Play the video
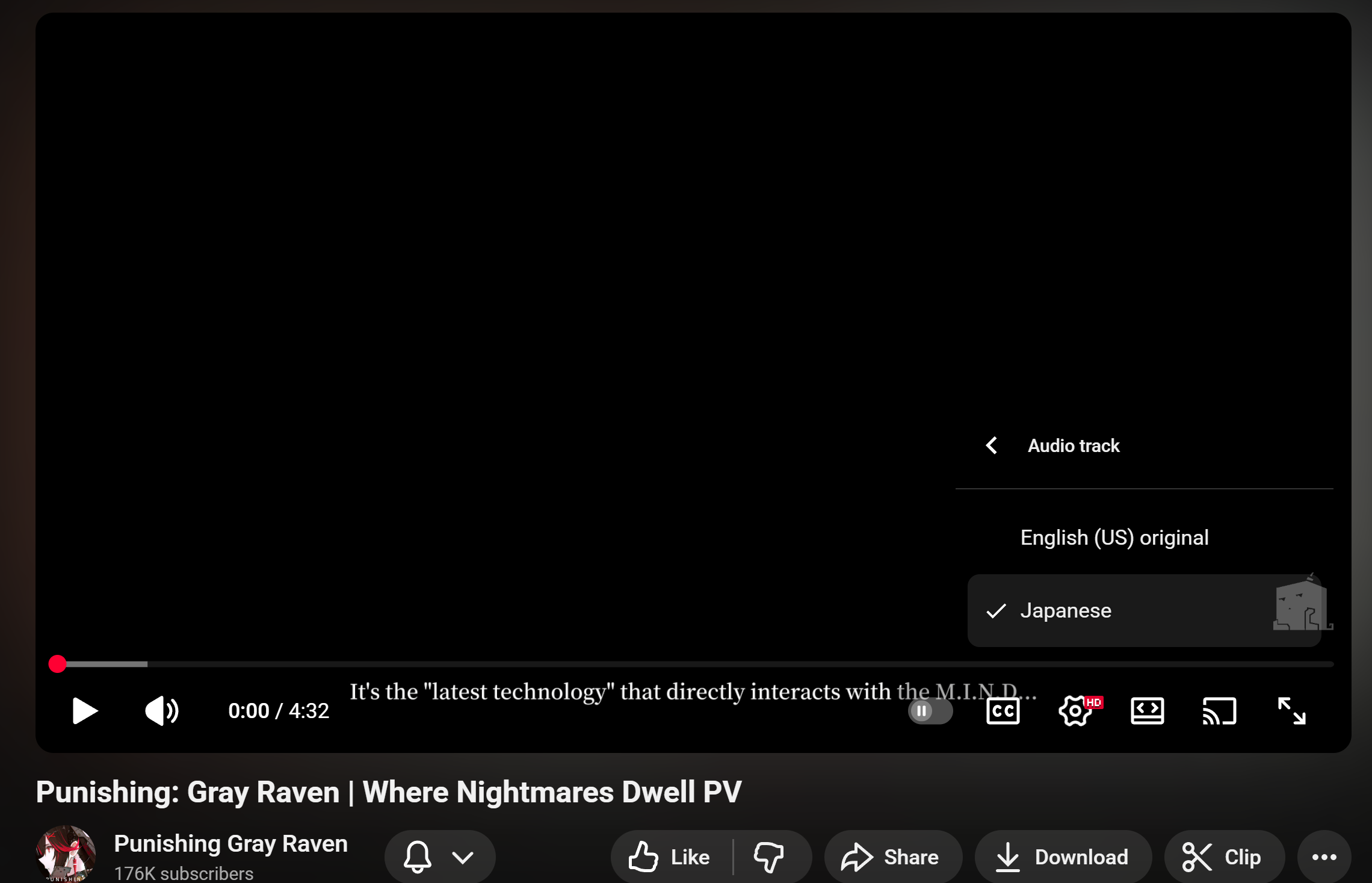The height and width of the screenshot is (883, 1372). 85,711
